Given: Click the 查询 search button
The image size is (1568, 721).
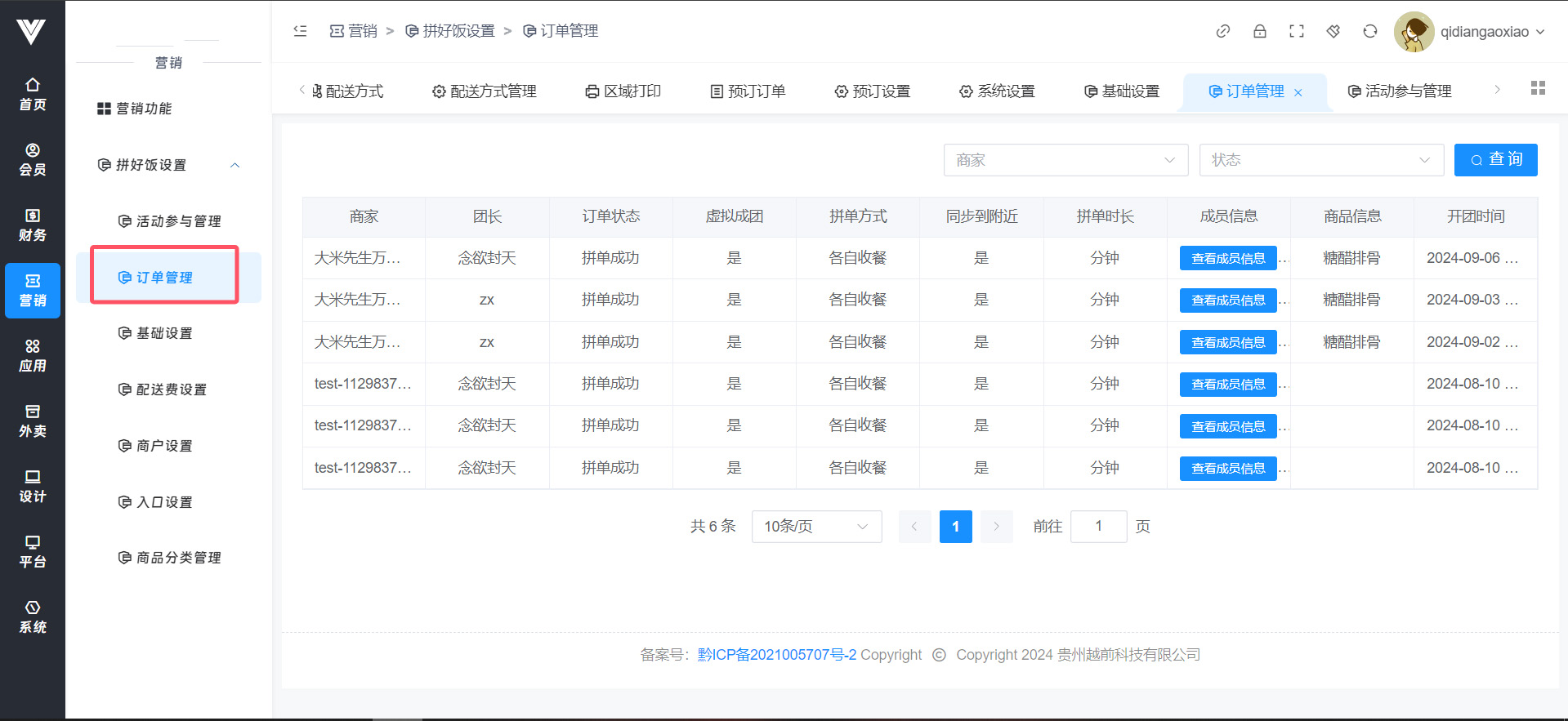Looking at the screenshot, I should coord(1495,160).
